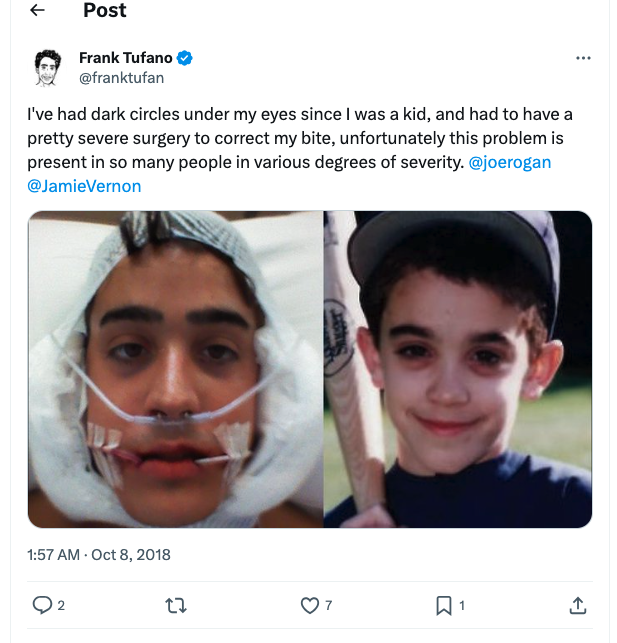Open the @JamieVernon mention link
Image resolution: width=617 pixels, height=643 pixels.
[84, 186]
